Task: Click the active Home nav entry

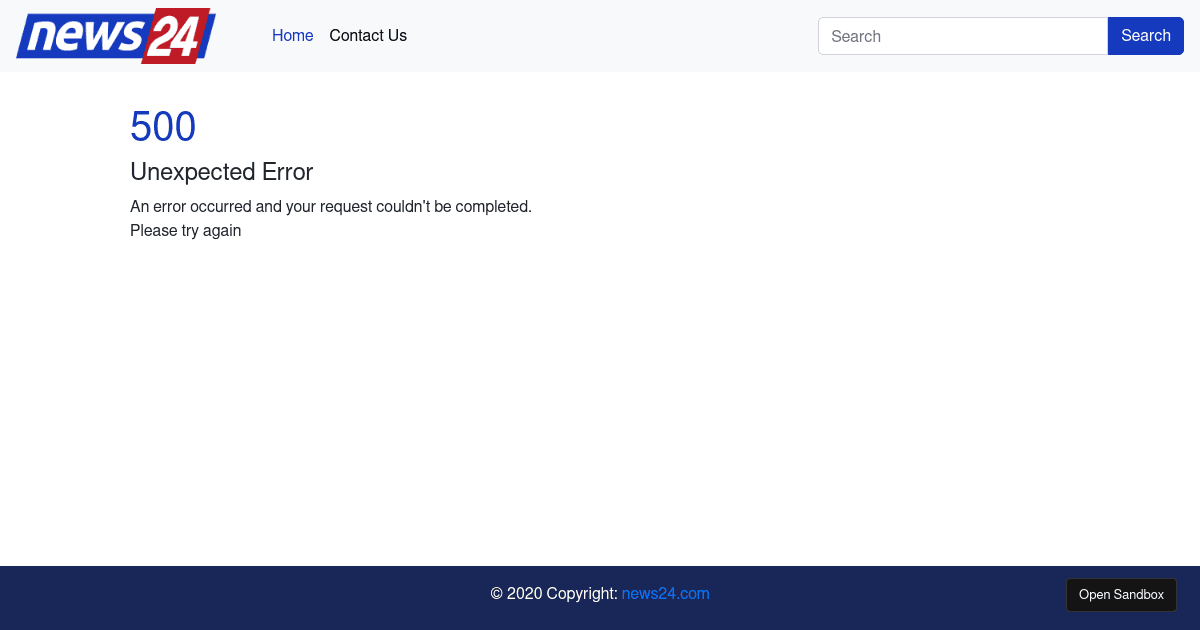Action: 292,35
